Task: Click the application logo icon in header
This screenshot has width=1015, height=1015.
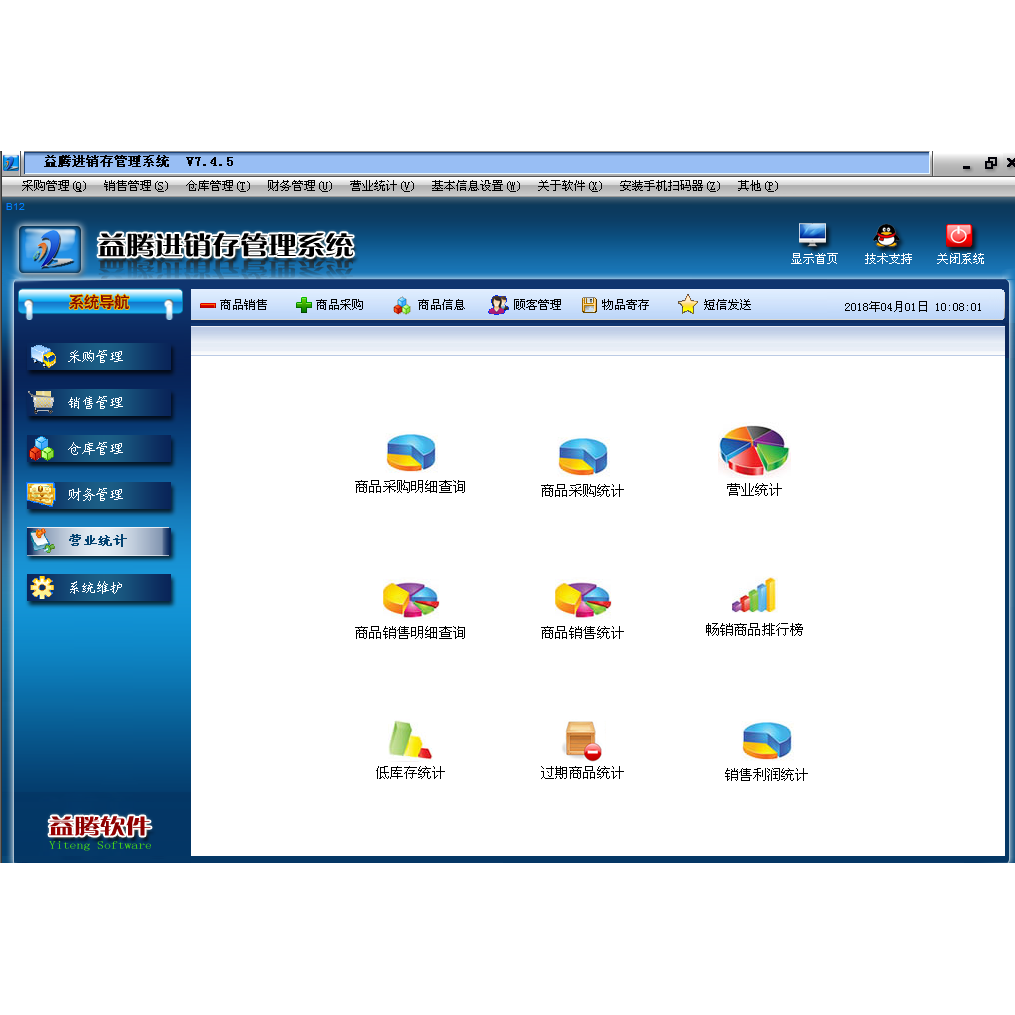Action: (x=50, y=249)
